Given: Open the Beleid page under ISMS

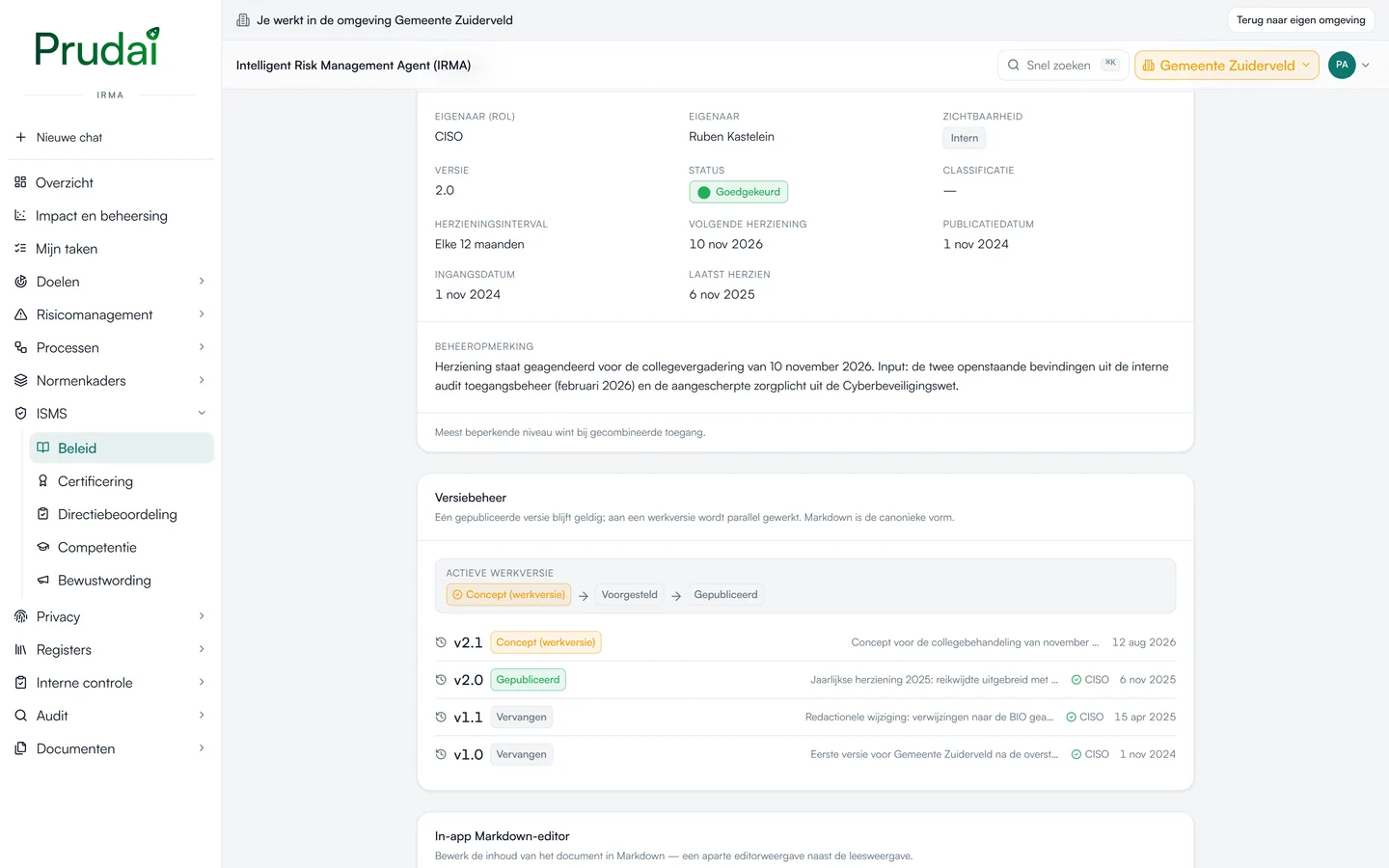Looking at the screenshot, I should pyautogui.click(x=122, y=448).
